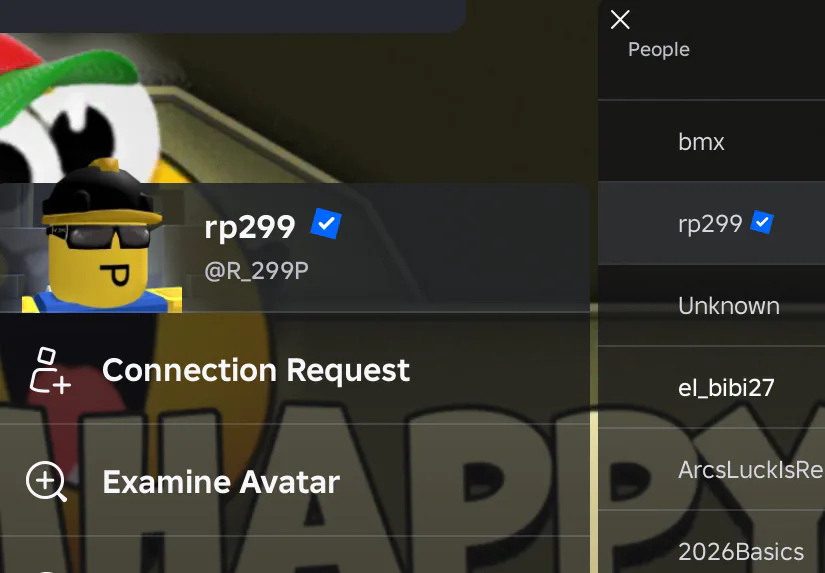Viewport: 825px width, 573px height.
Task: Click the magnifier-plus icon beside Examine Avatar
Action: click(x=46, y=481)
